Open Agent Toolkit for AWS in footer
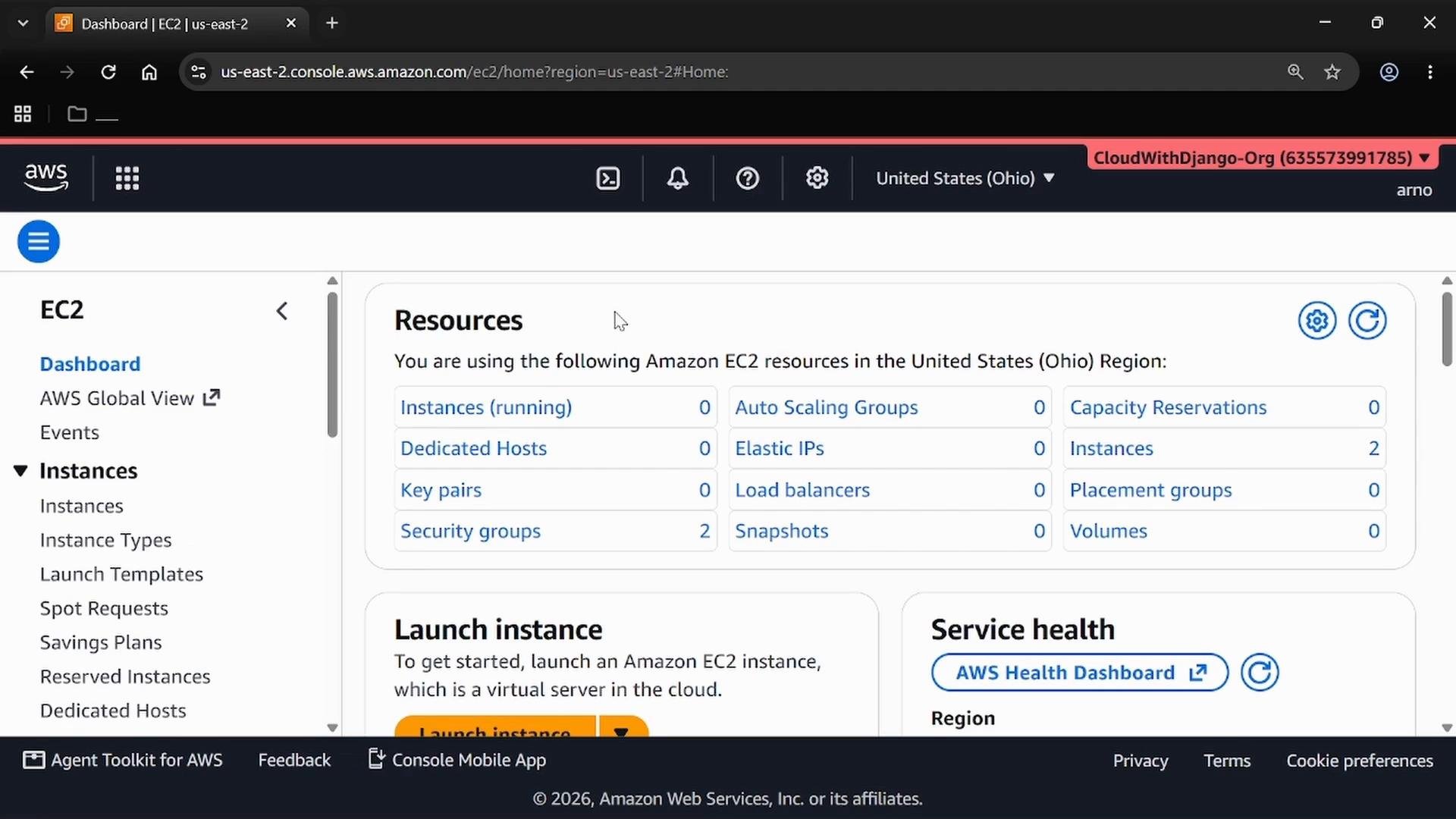This screenshot has width=1456, height=819. (123, 760)
